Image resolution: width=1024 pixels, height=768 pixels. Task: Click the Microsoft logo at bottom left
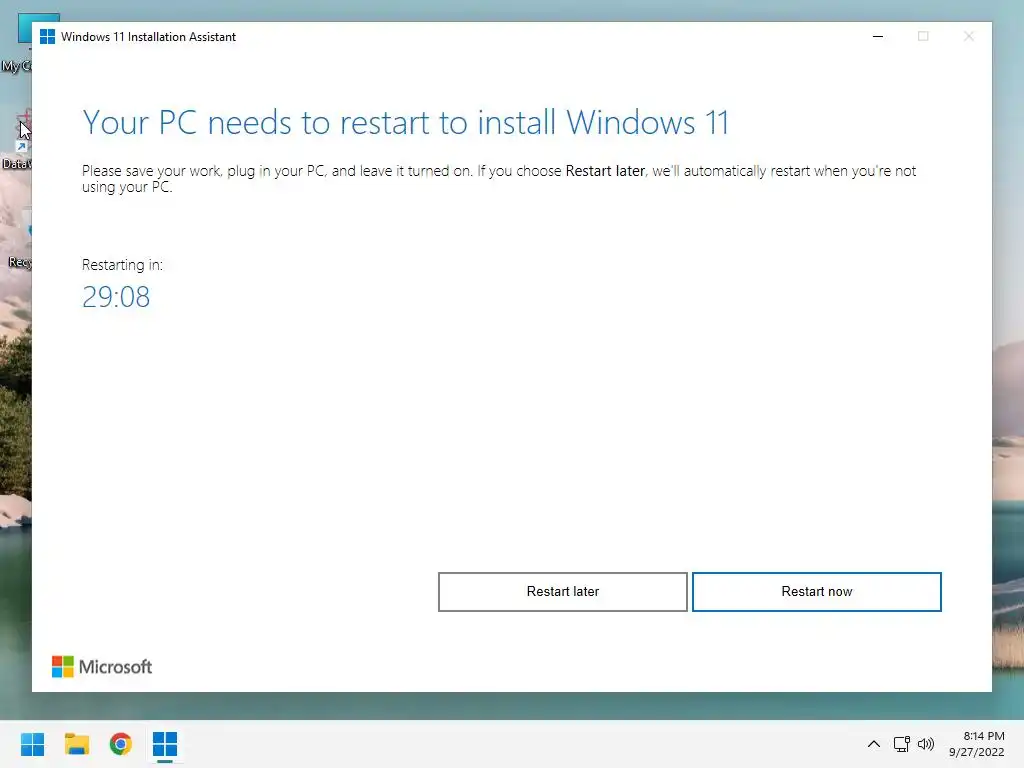[102, 667]
